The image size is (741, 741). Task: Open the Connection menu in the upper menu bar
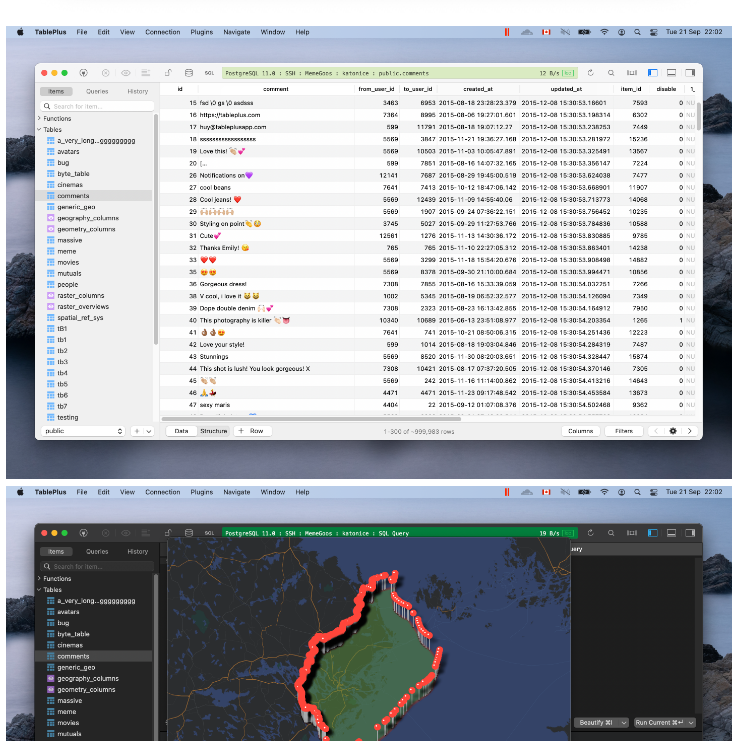(x=163, y=32)
